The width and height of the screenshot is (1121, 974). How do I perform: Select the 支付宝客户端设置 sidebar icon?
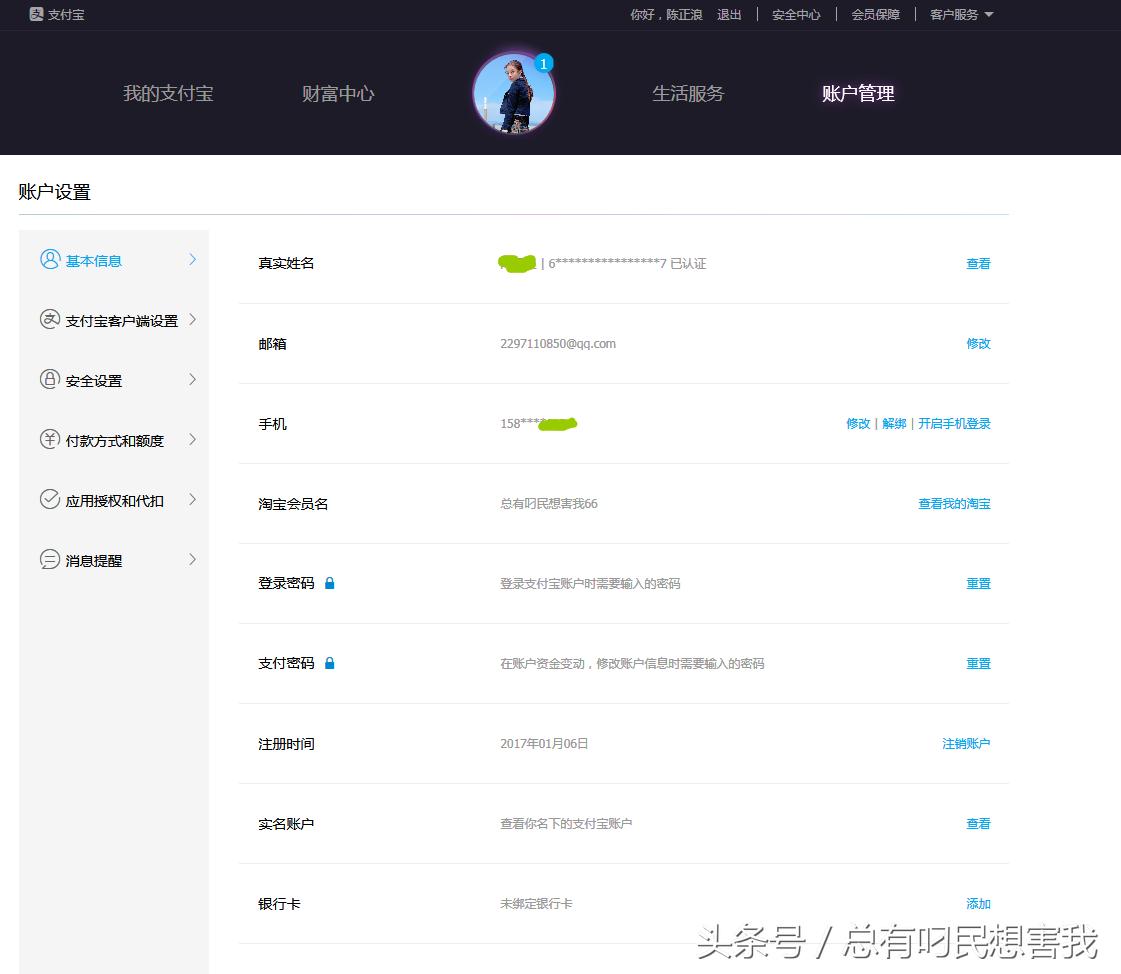(51, 319)
